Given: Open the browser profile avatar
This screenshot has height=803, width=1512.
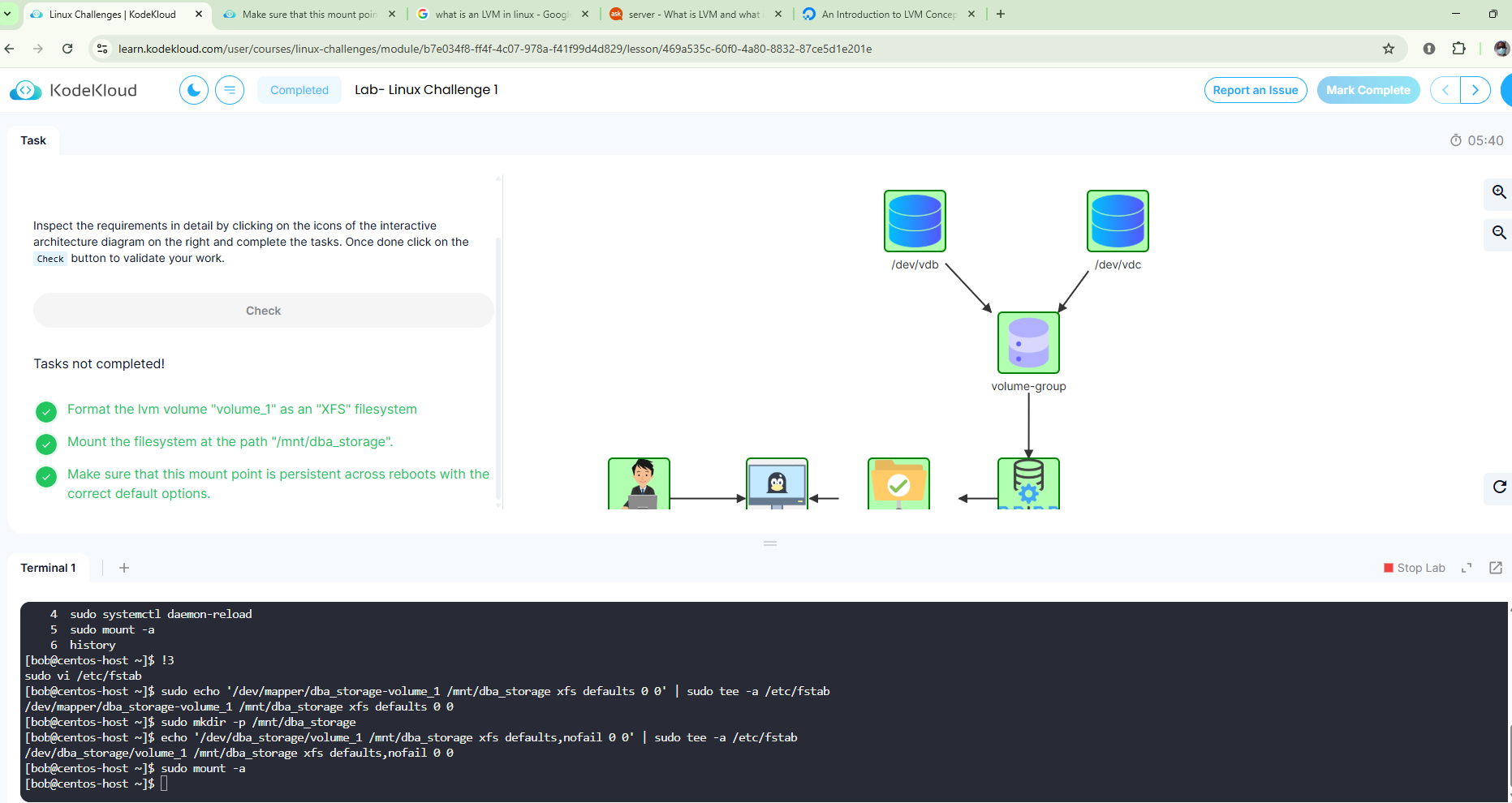Looking at the screenshot, I should [1501, 49].
